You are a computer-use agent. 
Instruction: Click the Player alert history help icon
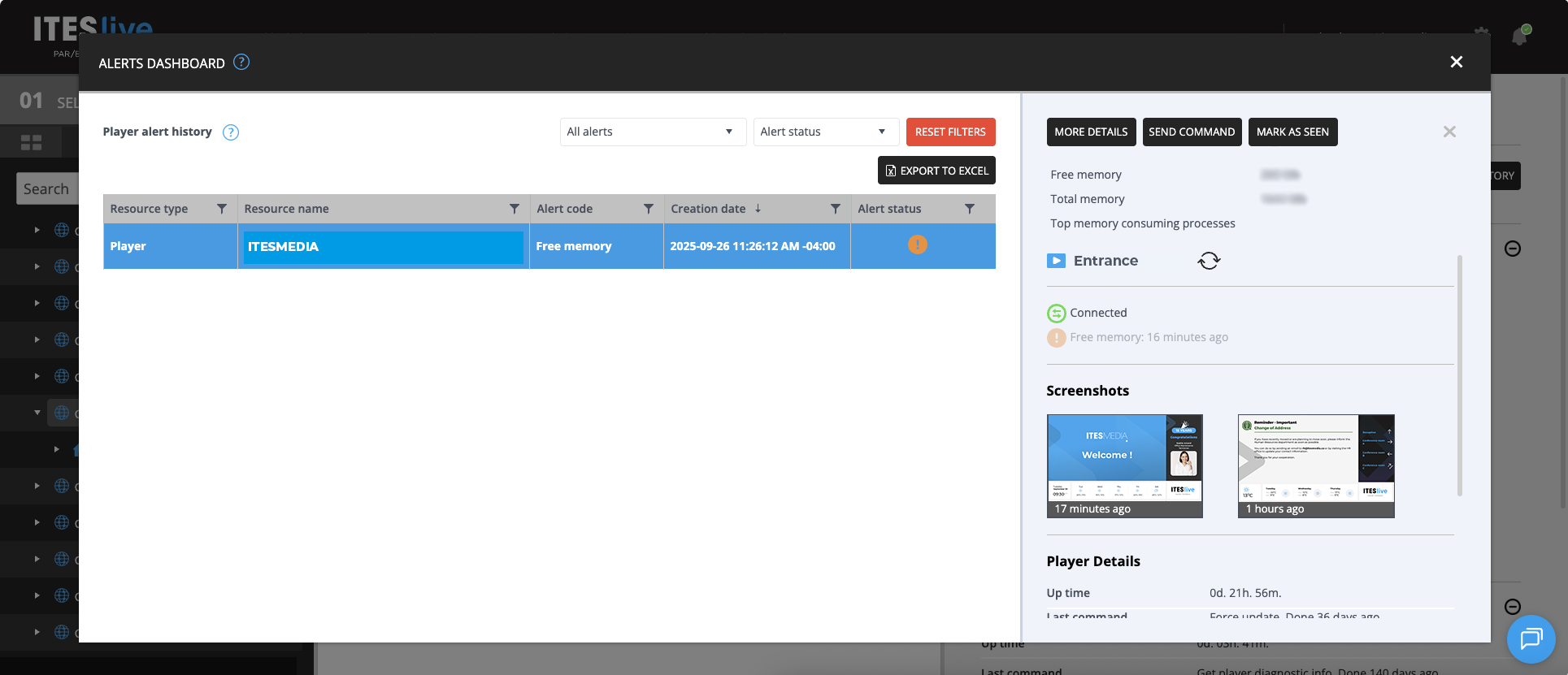[x=231, y=132]
